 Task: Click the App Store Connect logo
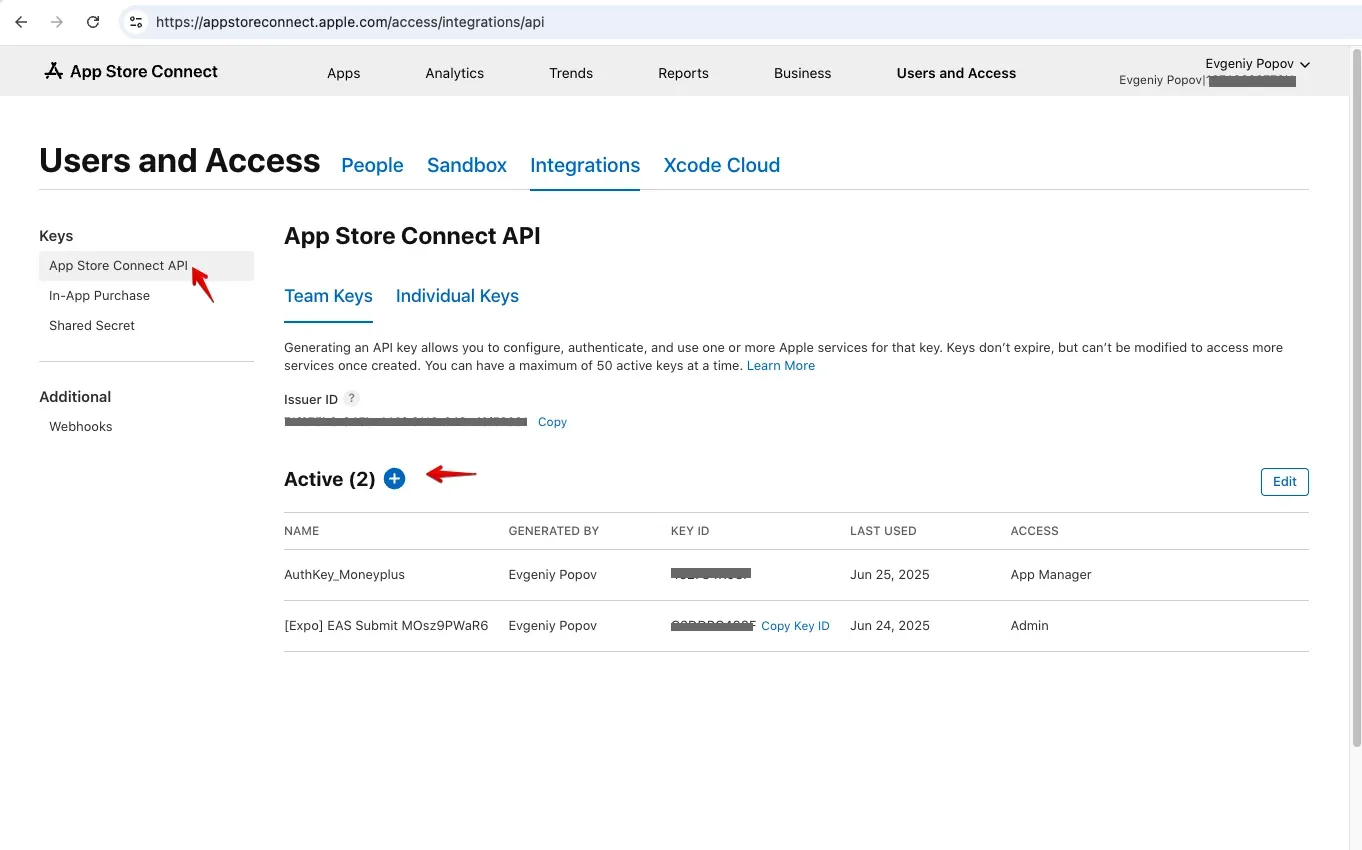pyautogui.click(x=131, y=71)
